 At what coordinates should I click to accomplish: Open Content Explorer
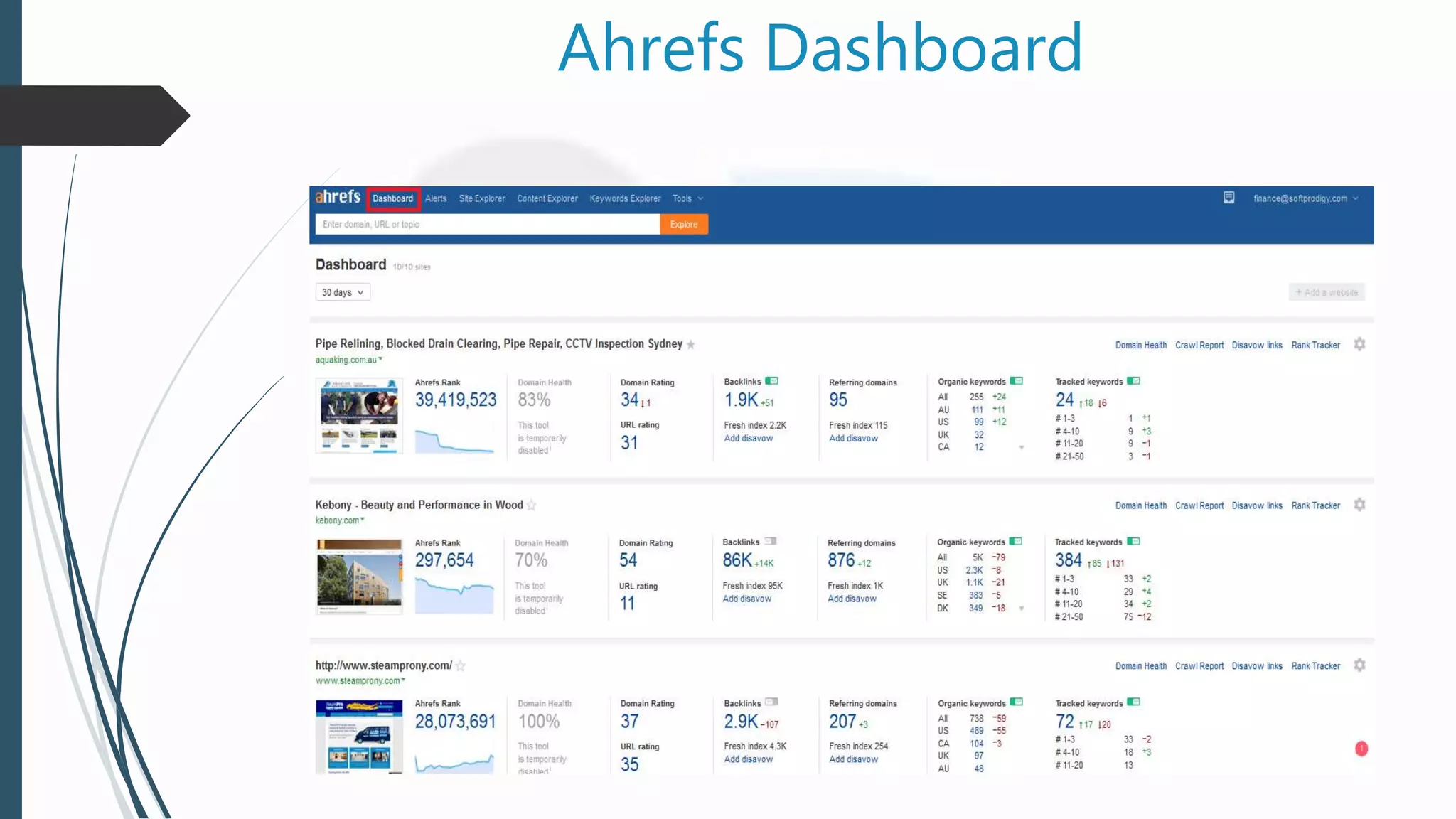[547, 198]
